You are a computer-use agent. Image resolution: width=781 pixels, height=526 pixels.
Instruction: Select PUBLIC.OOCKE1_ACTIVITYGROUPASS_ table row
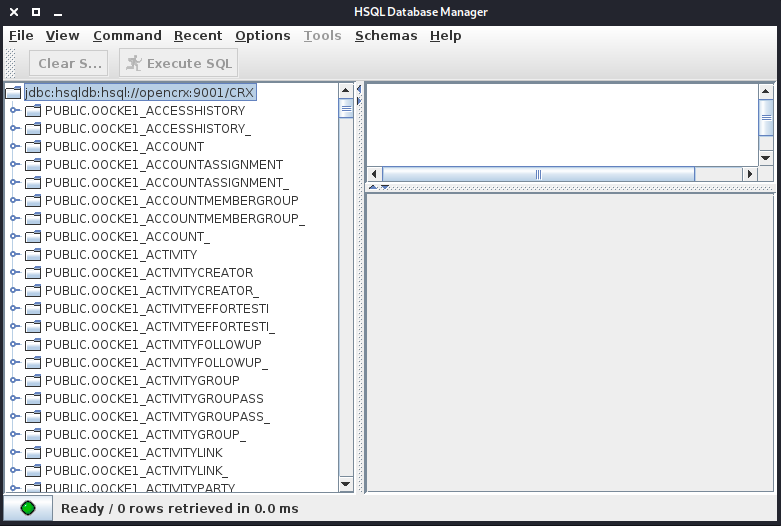157,416
